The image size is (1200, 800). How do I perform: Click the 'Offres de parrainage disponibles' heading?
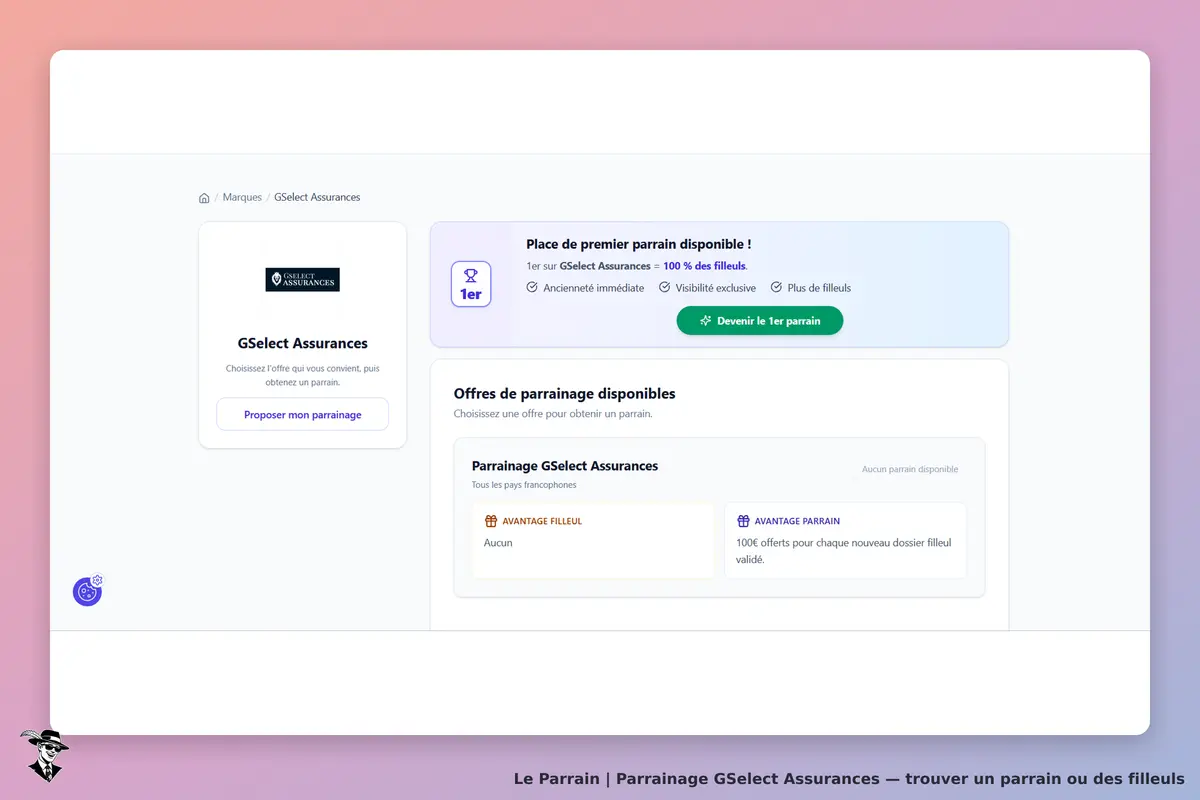coord(565,394)
